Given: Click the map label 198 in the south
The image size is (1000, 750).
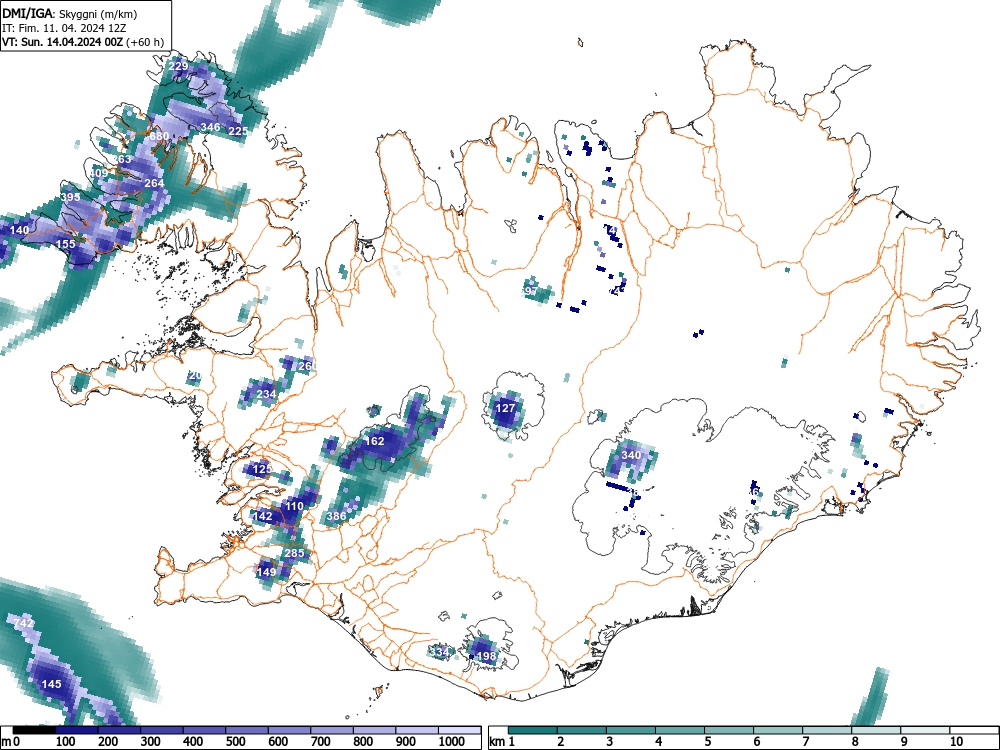Looking at the screenshot, I should click(486, 656).
